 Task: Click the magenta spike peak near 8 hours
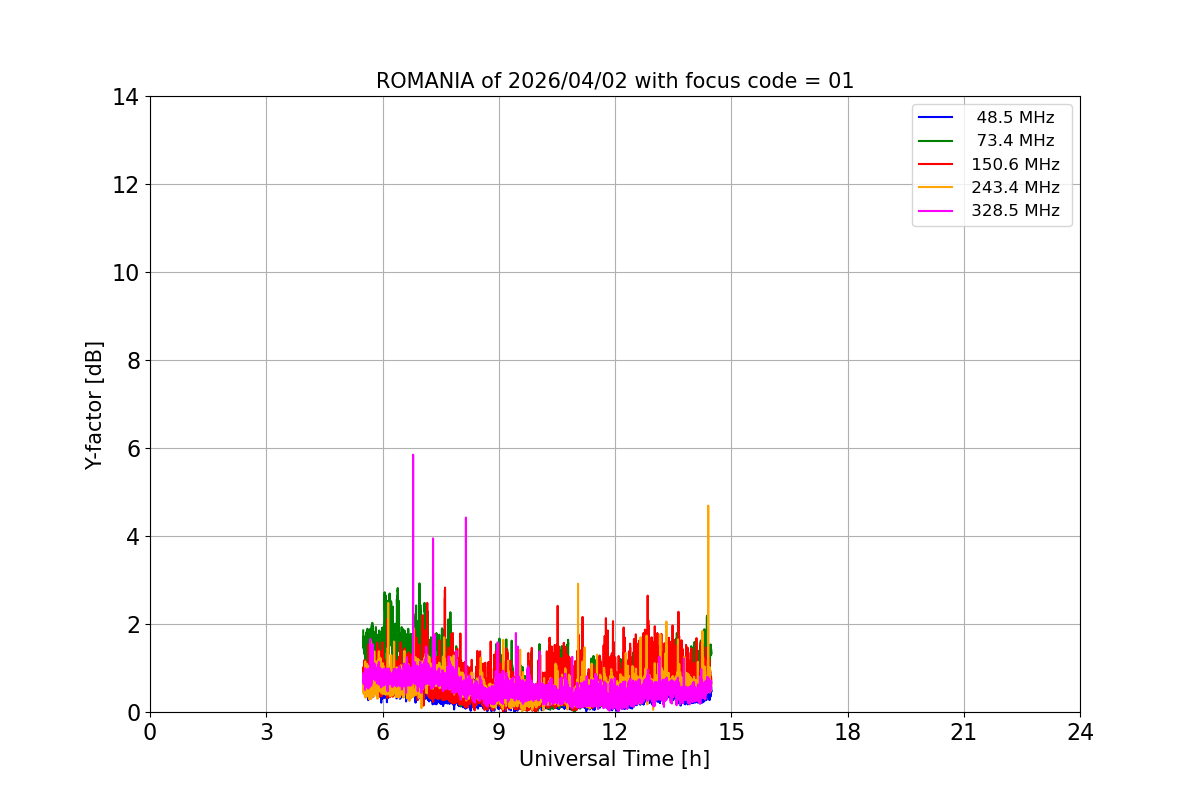466,519
